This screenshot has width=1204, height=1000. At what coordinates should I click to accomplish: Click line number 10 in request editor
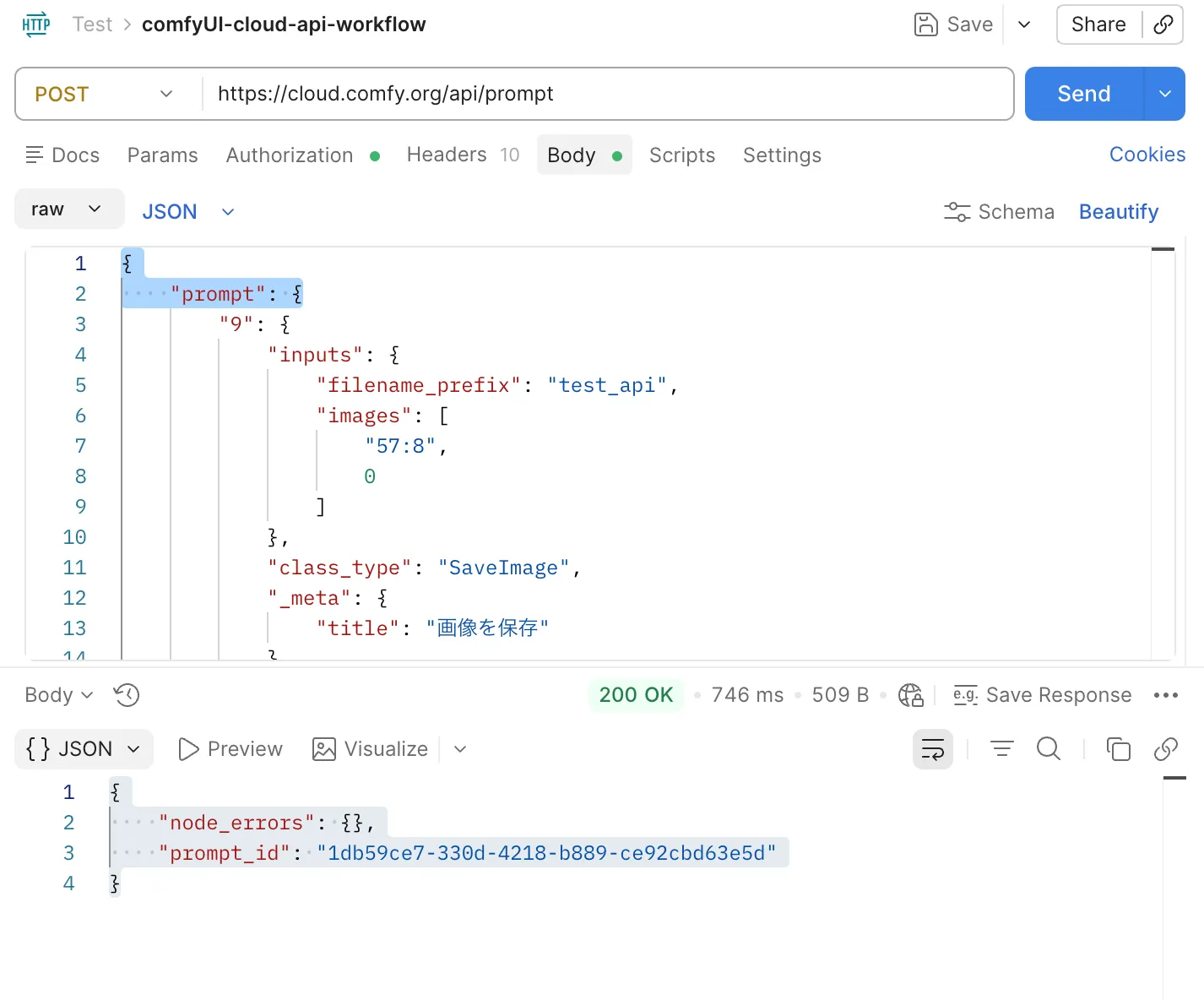(x=74, y=537)
